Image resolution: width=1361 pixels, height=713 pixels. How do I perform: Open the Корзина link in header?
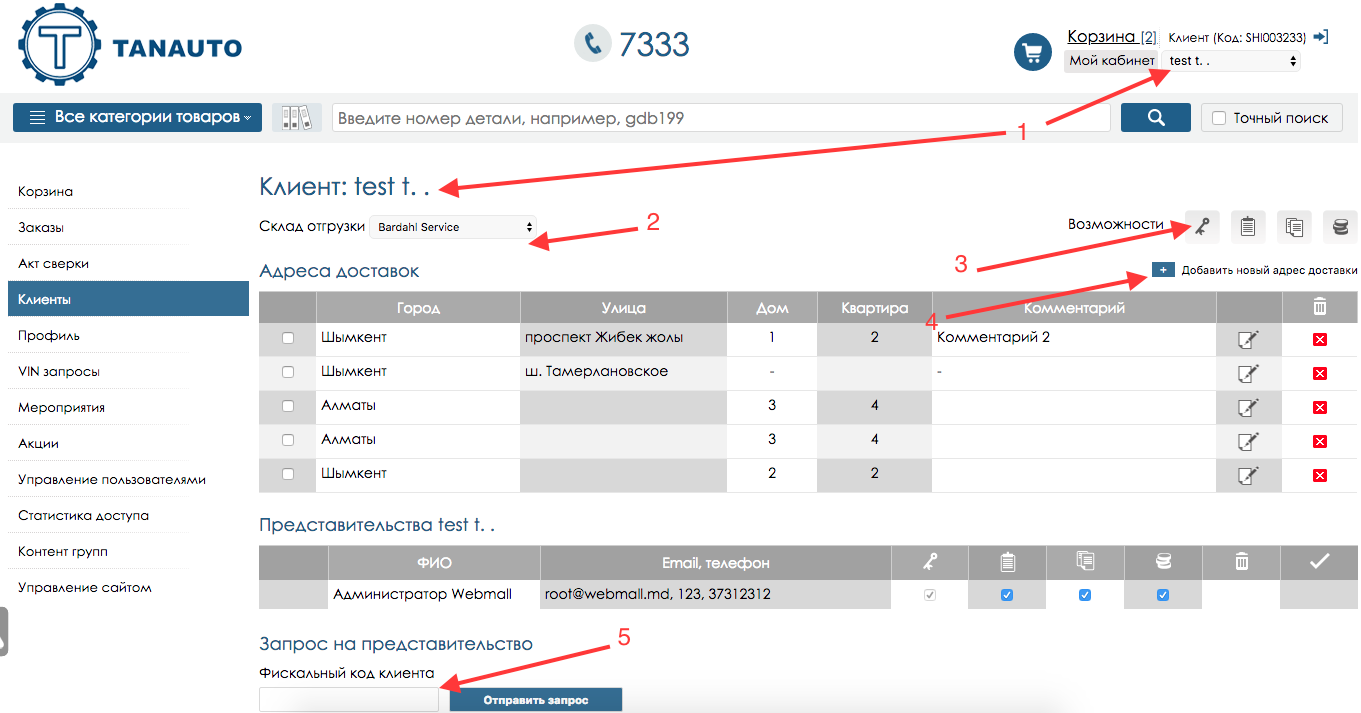1102,37
